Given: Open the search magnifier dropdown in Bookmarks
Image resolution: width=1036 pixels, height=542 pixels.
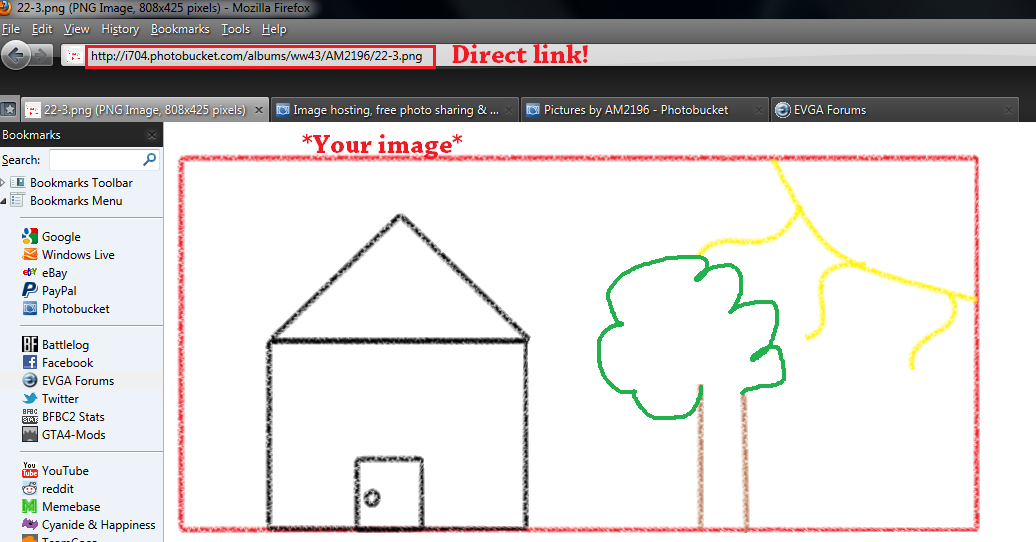Looking at the screenshot, I should point(150,160).
